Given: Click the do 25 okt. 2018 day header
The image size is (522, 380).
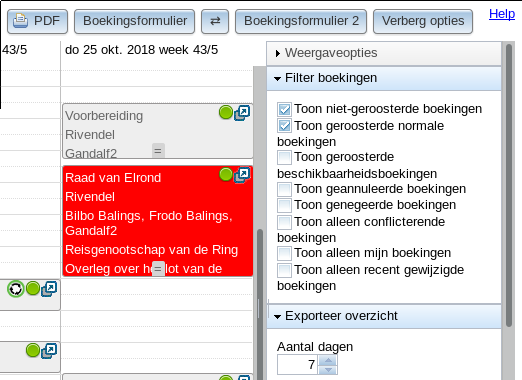Looking at the screenshot, I should coord(141,50).
